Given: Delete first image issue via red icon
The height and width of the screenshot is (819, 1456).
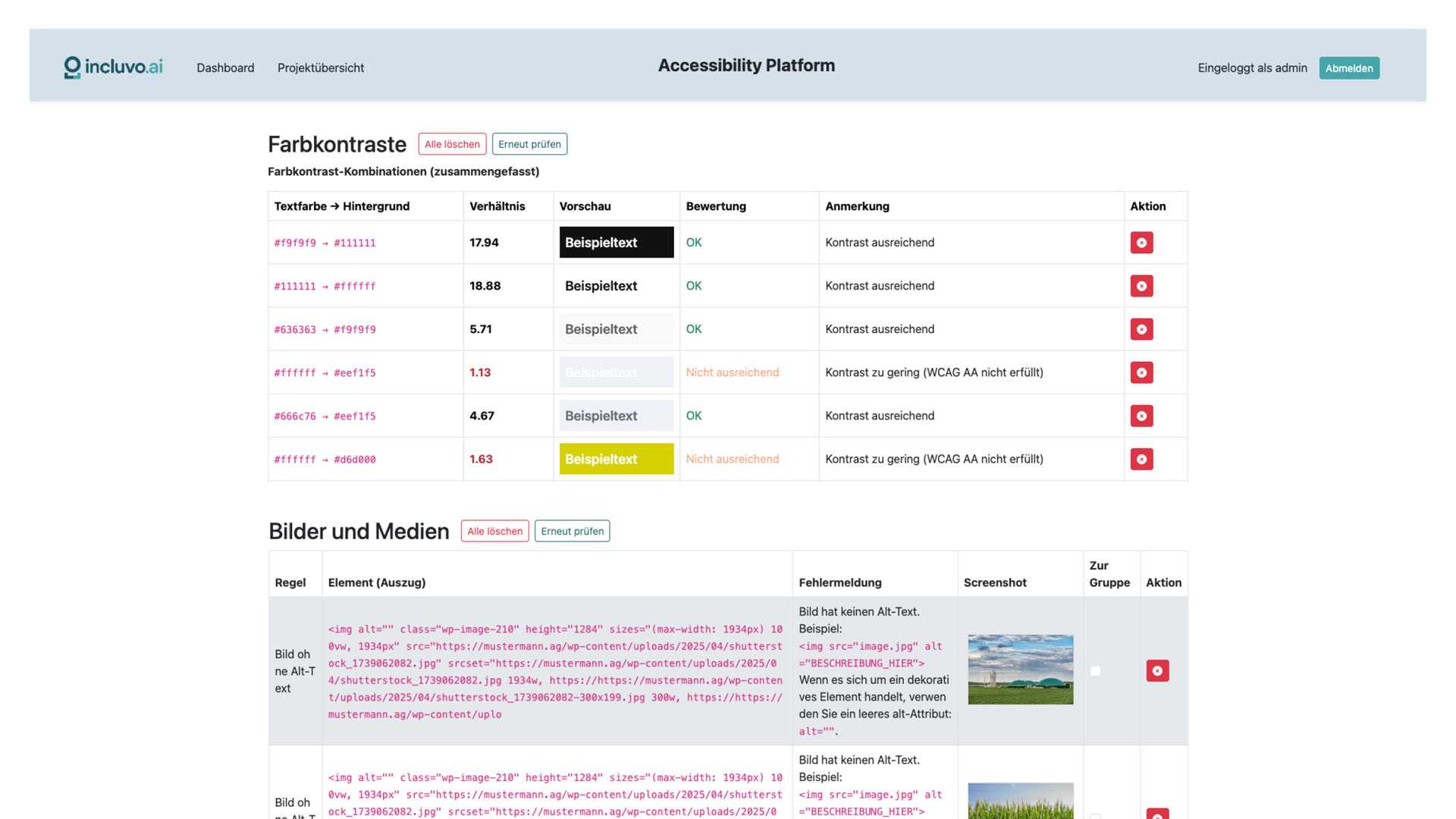Looking at the screenshot, I should pos(1157,670).
